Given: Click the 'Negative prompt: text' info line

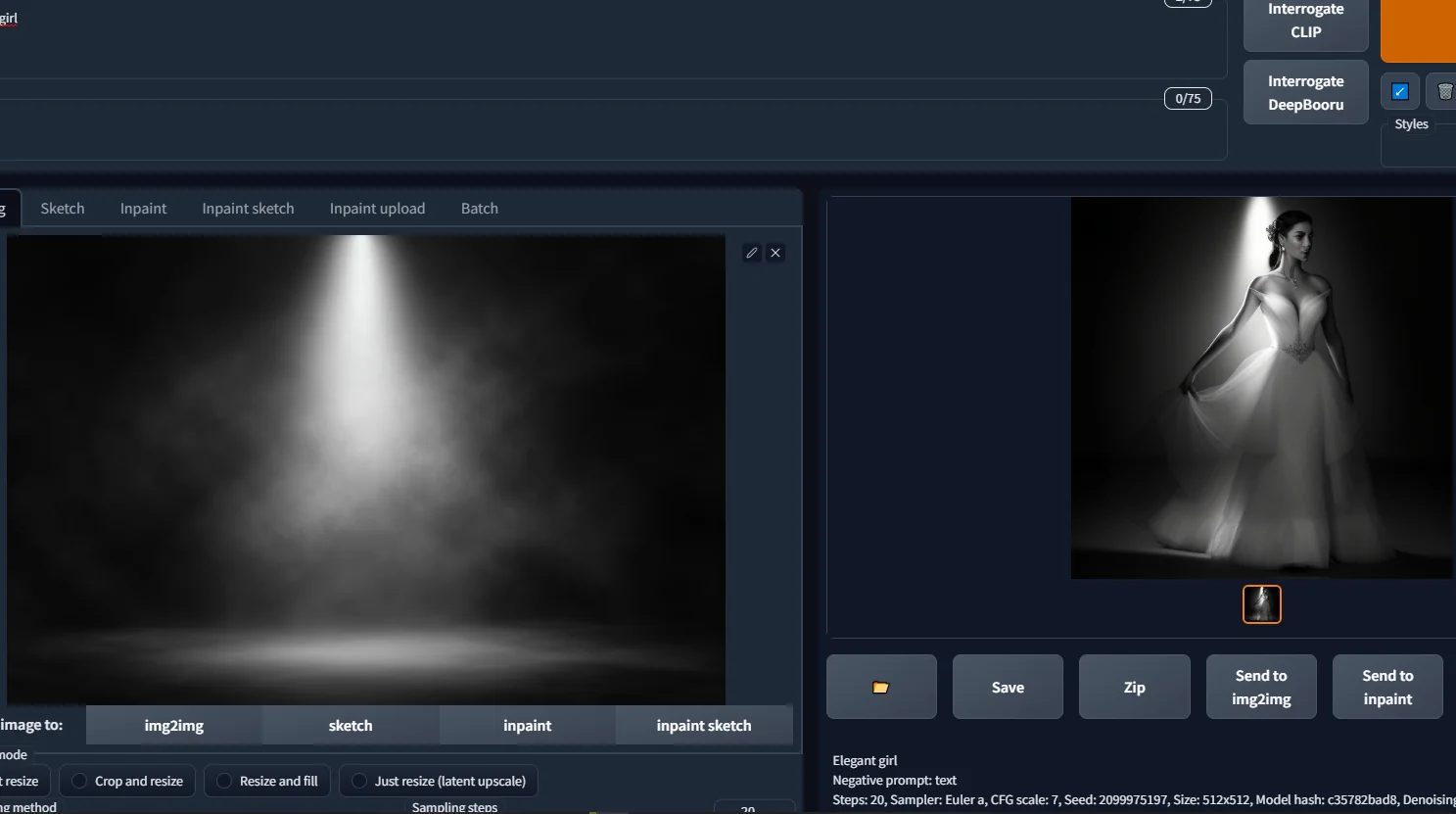Looking at the screenshot, I should [x=894, y=780].
